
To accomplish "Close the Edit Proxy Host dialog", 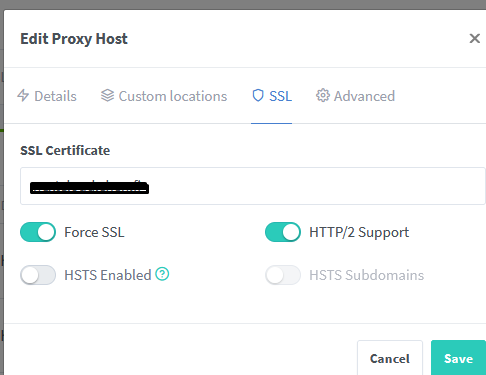I will point(475,38).
